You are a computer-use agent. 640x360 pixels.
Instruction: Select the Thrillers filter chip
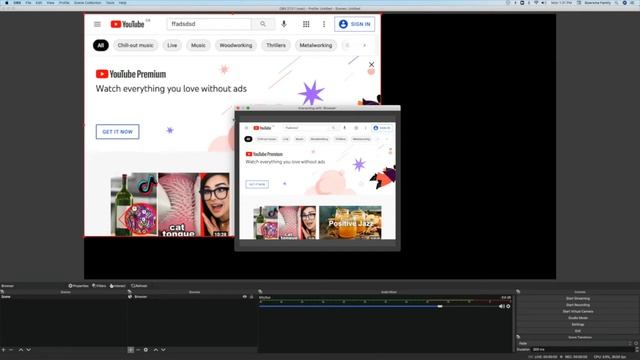[x=276, y=45]
